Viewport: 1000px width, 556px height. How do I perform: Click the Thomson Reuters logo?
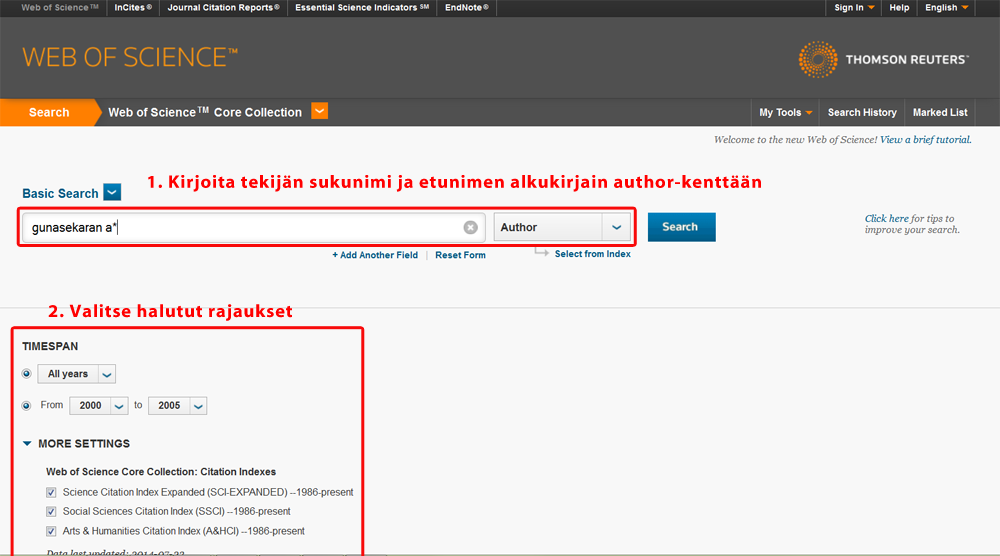click(x=883, y=59)
